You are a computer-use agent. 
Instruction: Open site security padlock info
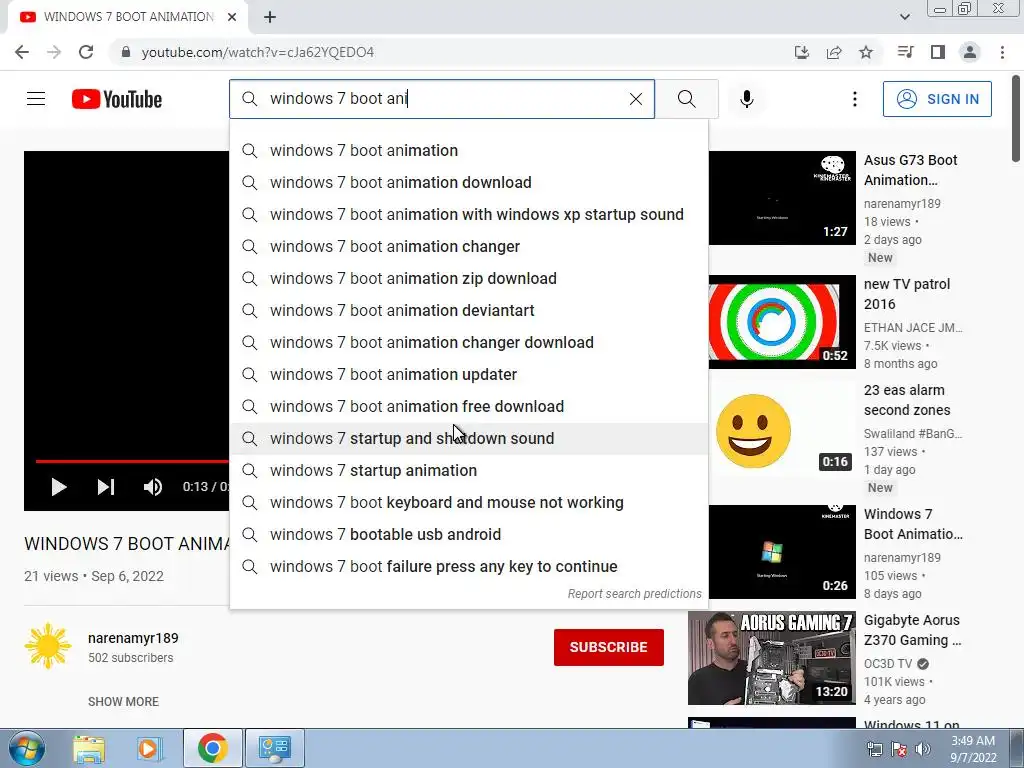pyautogui.click(x=126, y=52)
